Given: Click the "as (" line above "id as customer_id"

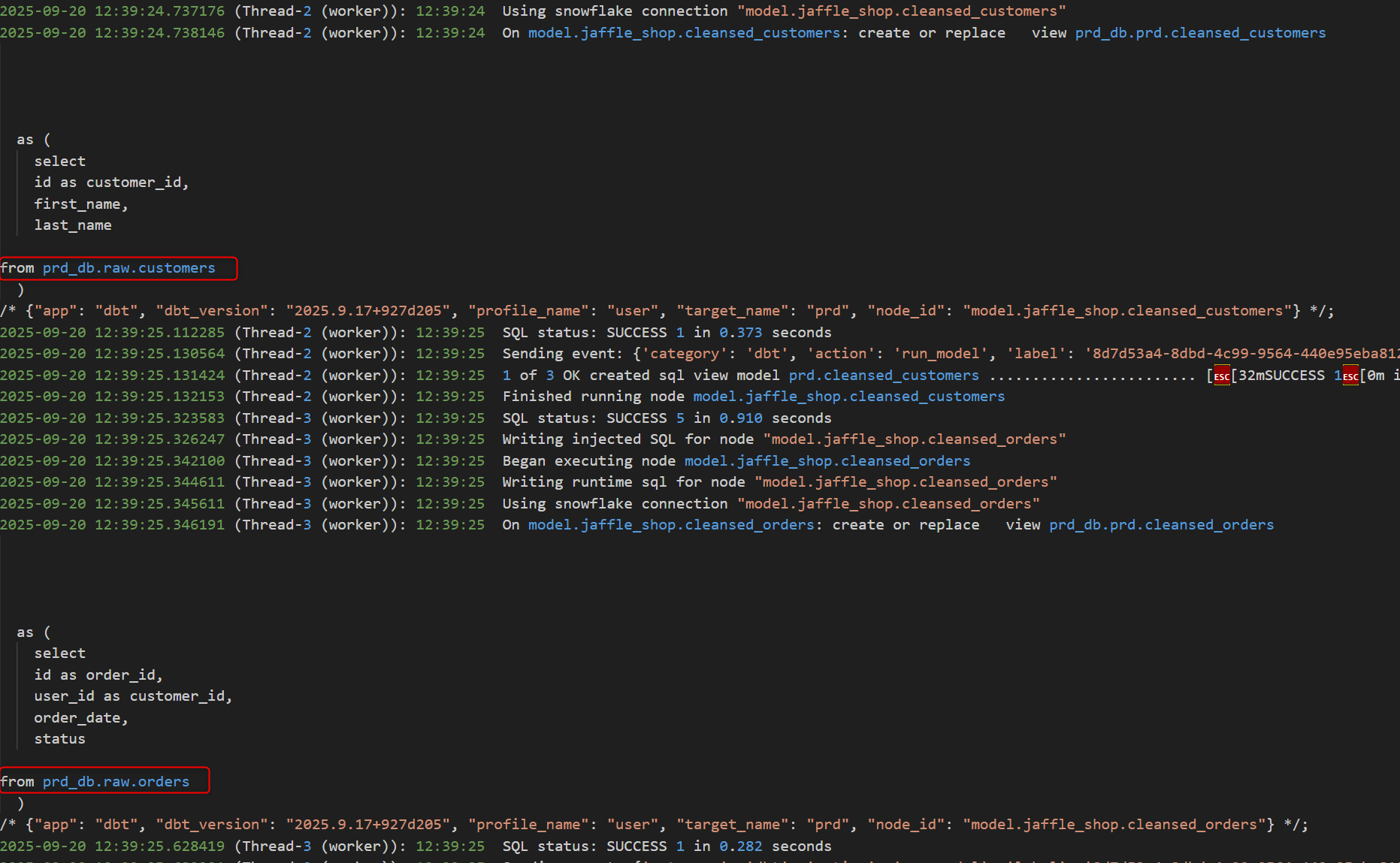Looking at the screenshot, I should [x=34, y=140].
